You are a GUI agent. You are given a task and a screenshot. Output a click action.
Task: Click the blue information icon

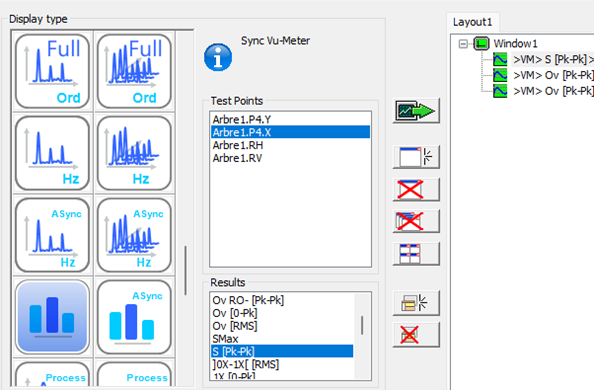pyautogui.click(x=218, y=57)
